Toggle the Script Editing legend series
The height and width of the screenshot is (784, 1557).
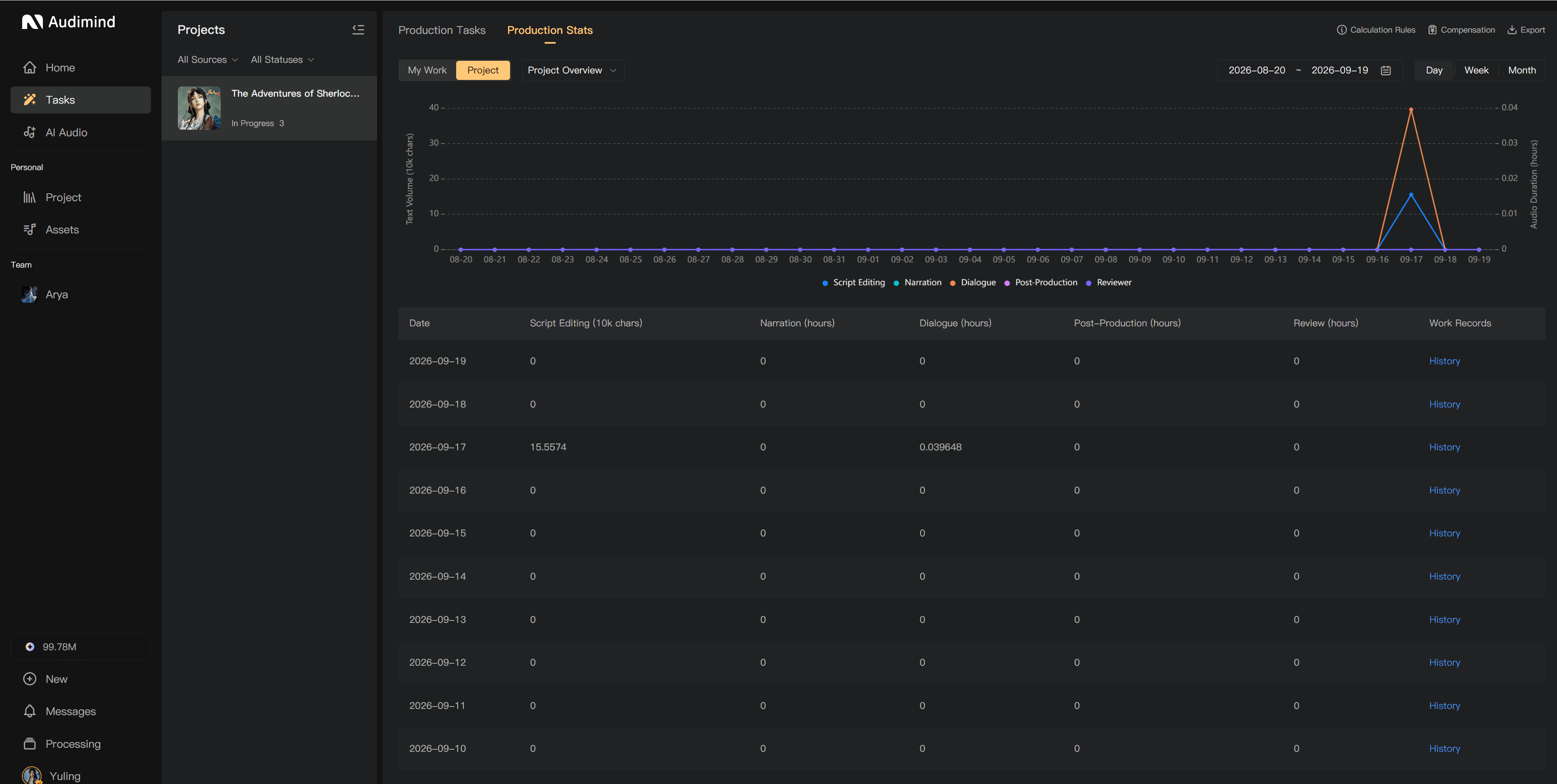tap(854, 282)
